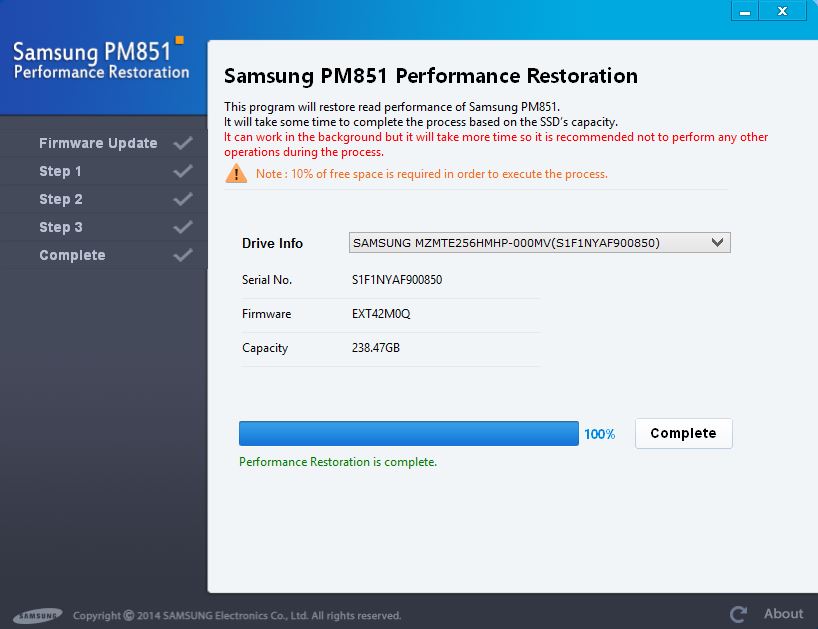Click the refresh arrow icon

click(738, 614)
